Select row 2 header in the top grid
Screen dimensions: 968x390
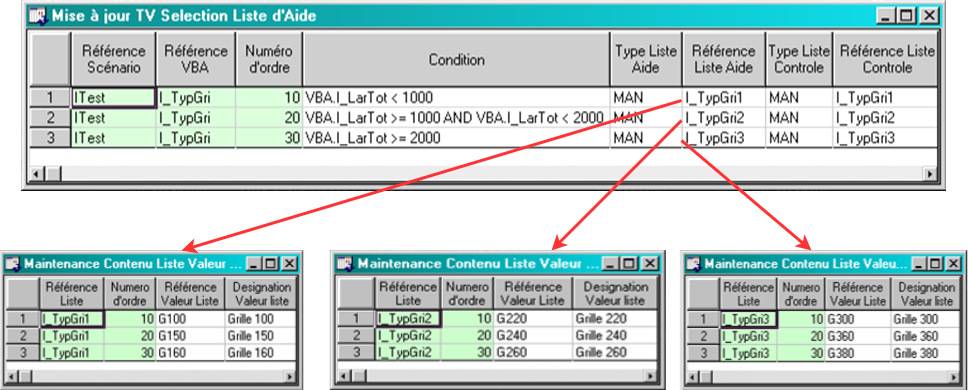click(x=50, y=118)
